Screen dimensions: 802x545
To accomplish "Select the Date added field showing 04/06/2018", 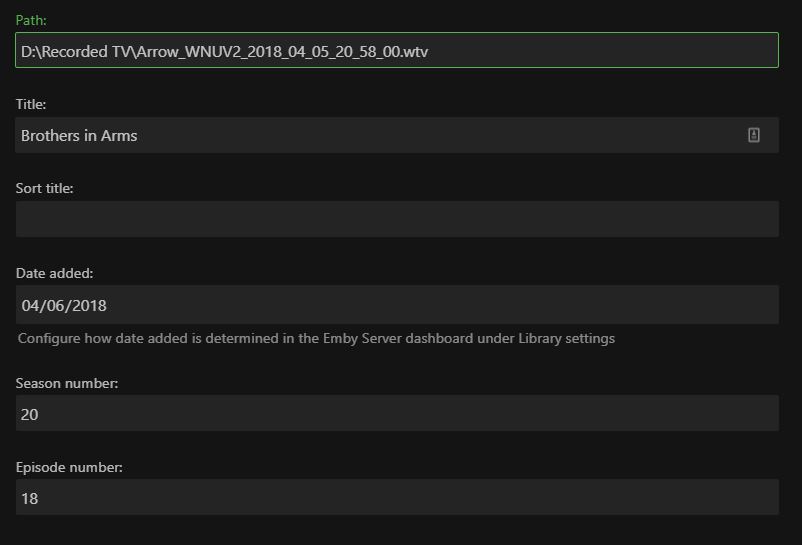I will point(397,305).
